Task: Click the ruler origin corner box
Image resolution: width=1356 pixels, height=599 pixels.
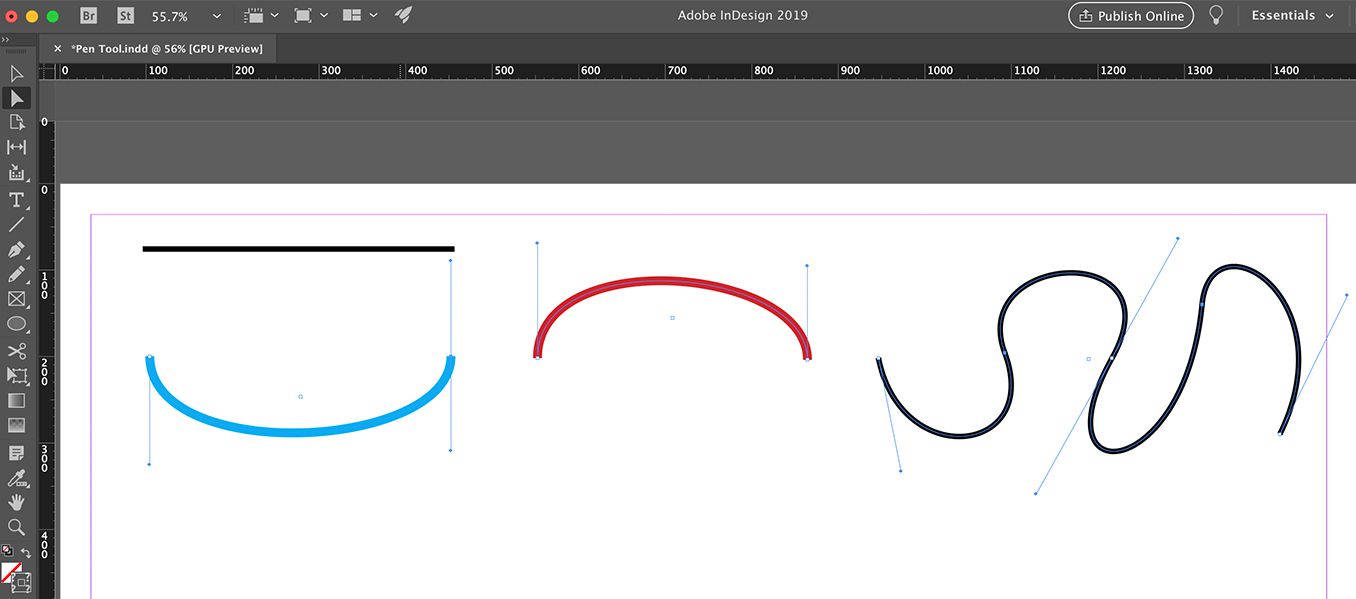Action: [x=46, y=71]
